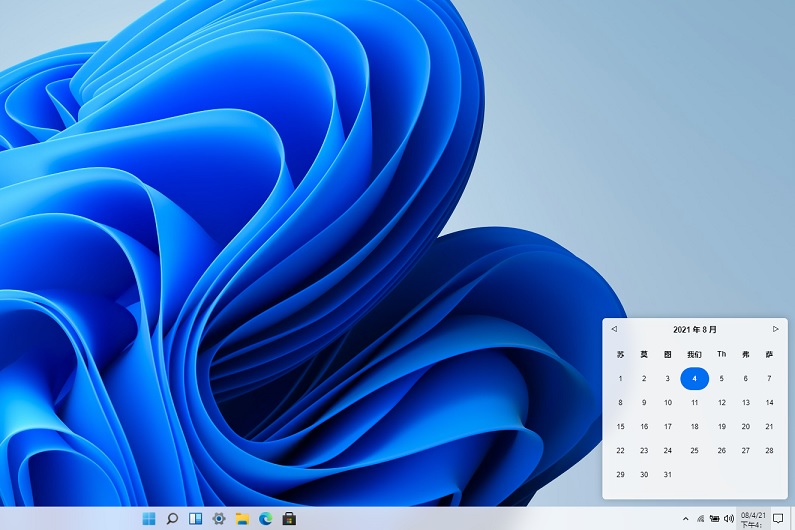Show hidden tray icons chevron
The width and height of the screenshot is (795, 530).
tap(685, 518)
